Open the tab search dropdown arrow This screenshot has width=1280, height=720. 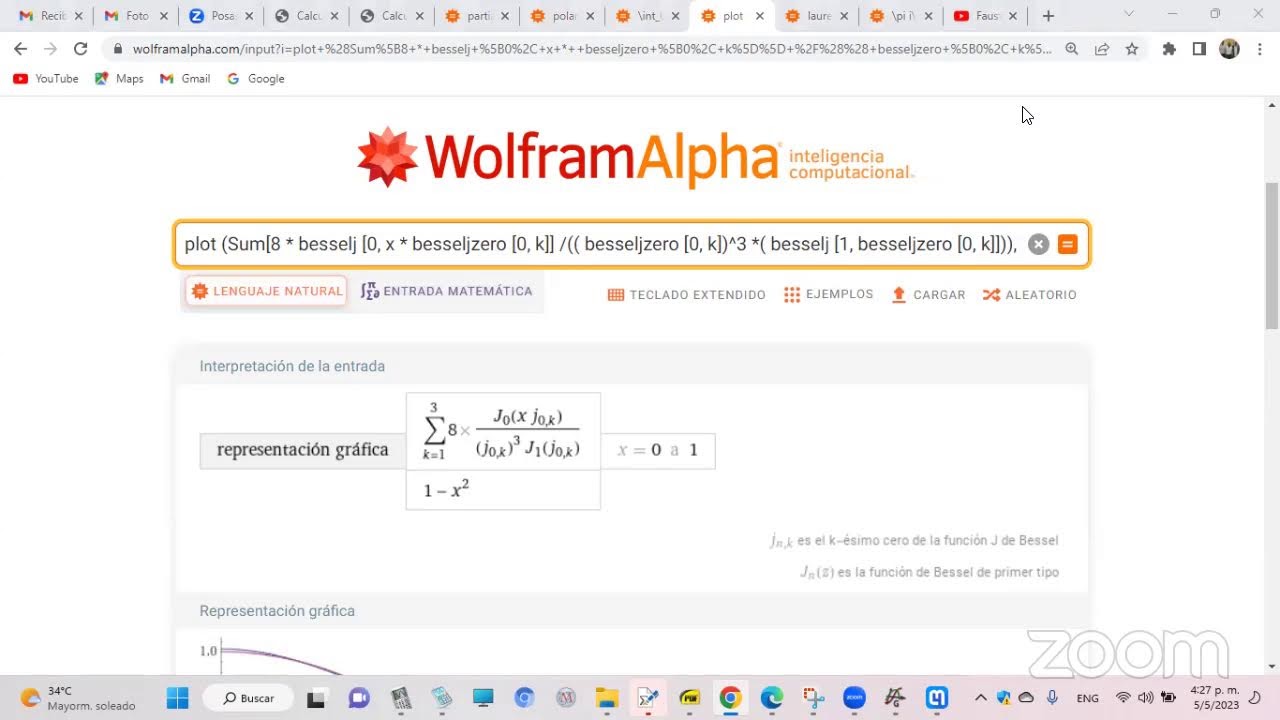click(x=1128, y=13)
